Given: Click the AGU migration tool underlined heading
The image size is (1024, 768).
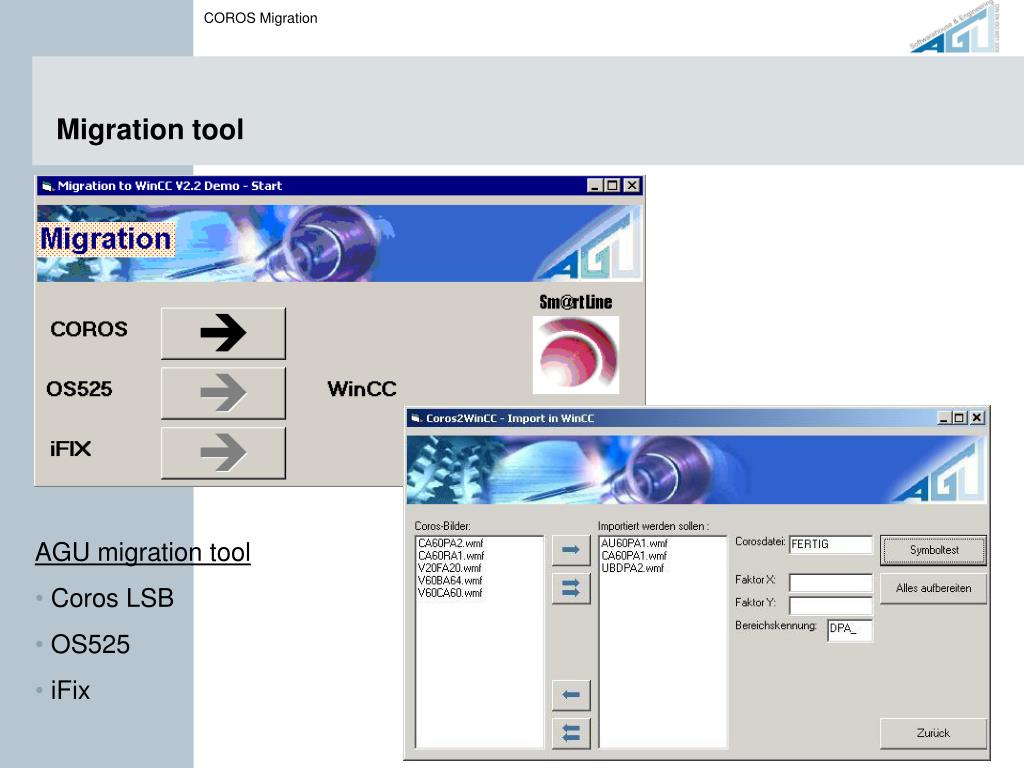Looking at the screenshot, I should (x=143, y=552).
